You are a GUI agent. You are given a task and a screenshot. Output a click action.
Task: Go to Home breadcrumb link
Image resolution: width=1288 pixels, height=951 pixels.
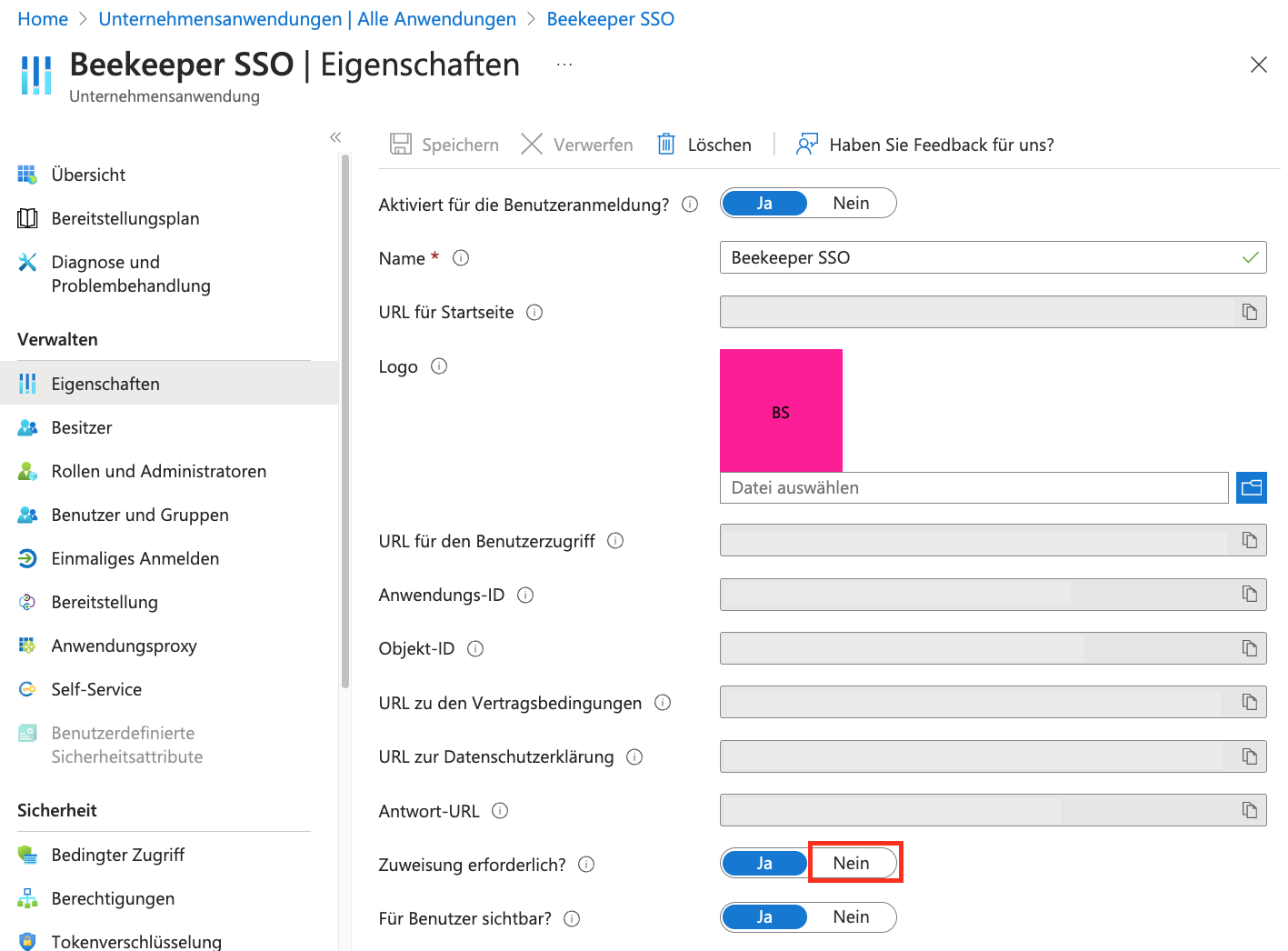[43, 19]
